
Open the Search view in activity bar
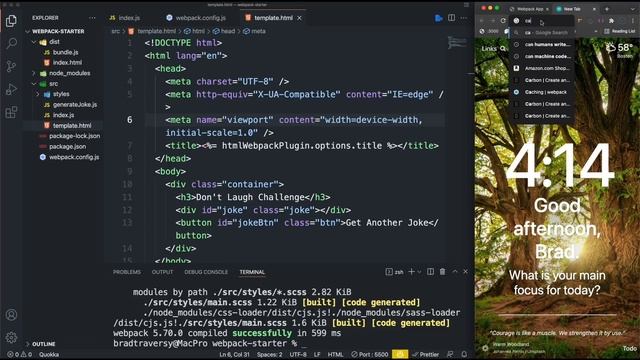(11, 43)
